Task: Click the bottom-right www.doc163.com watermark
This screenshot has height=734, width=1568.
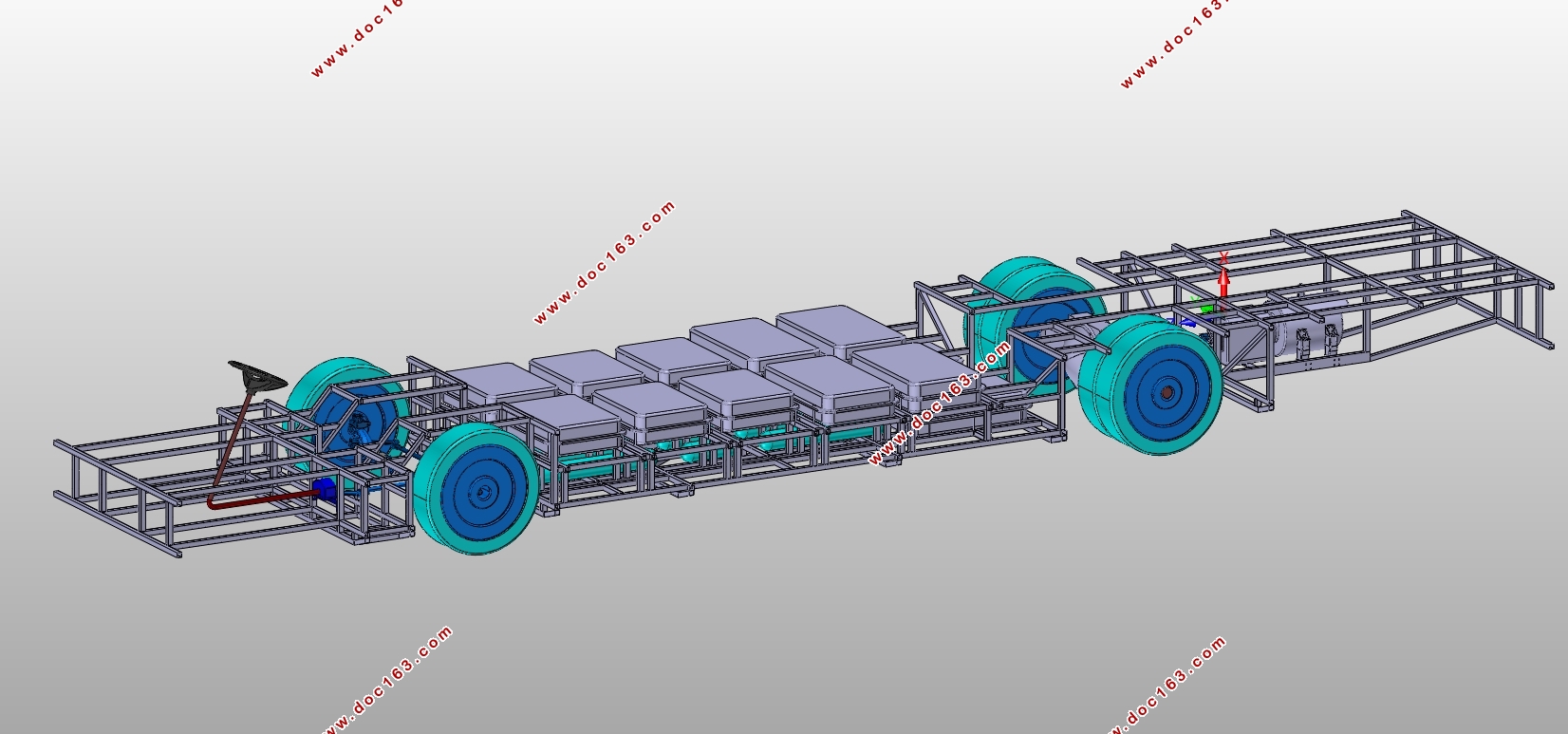Action: pyautogui.click(x=1167, y=685)
